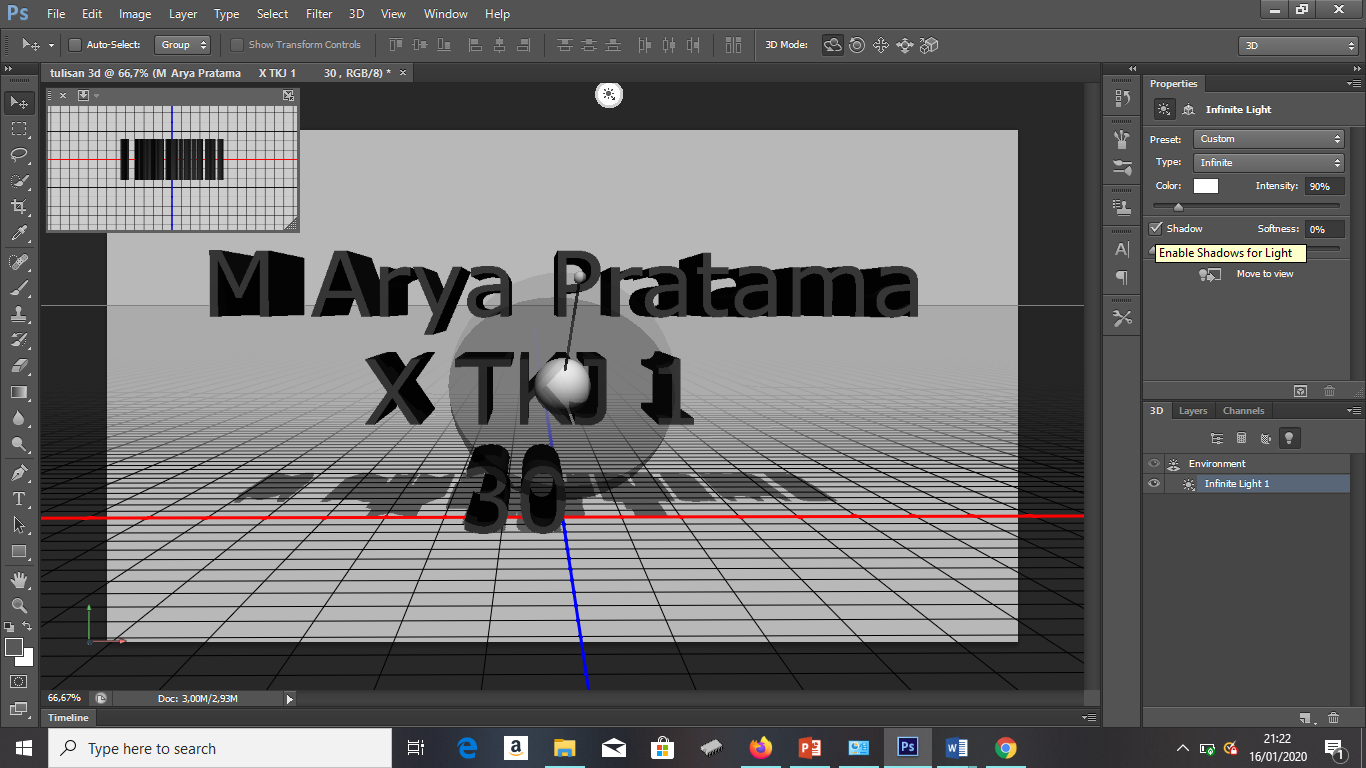
Task: Toggle the Shadow checkbox in Properties
Action: (1156, 228)
